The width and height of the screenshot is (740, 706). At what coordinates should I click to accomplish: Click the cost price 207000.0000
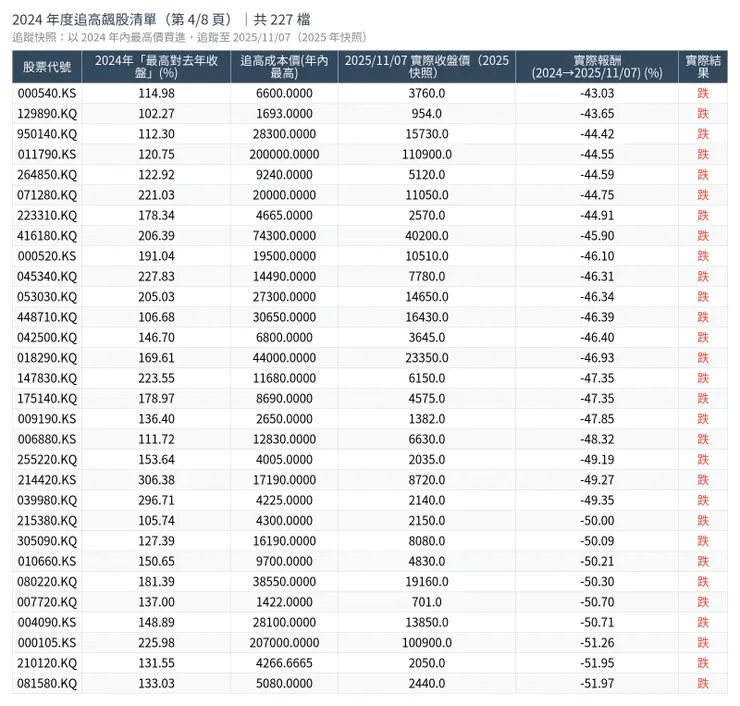[x=284, y=643]
